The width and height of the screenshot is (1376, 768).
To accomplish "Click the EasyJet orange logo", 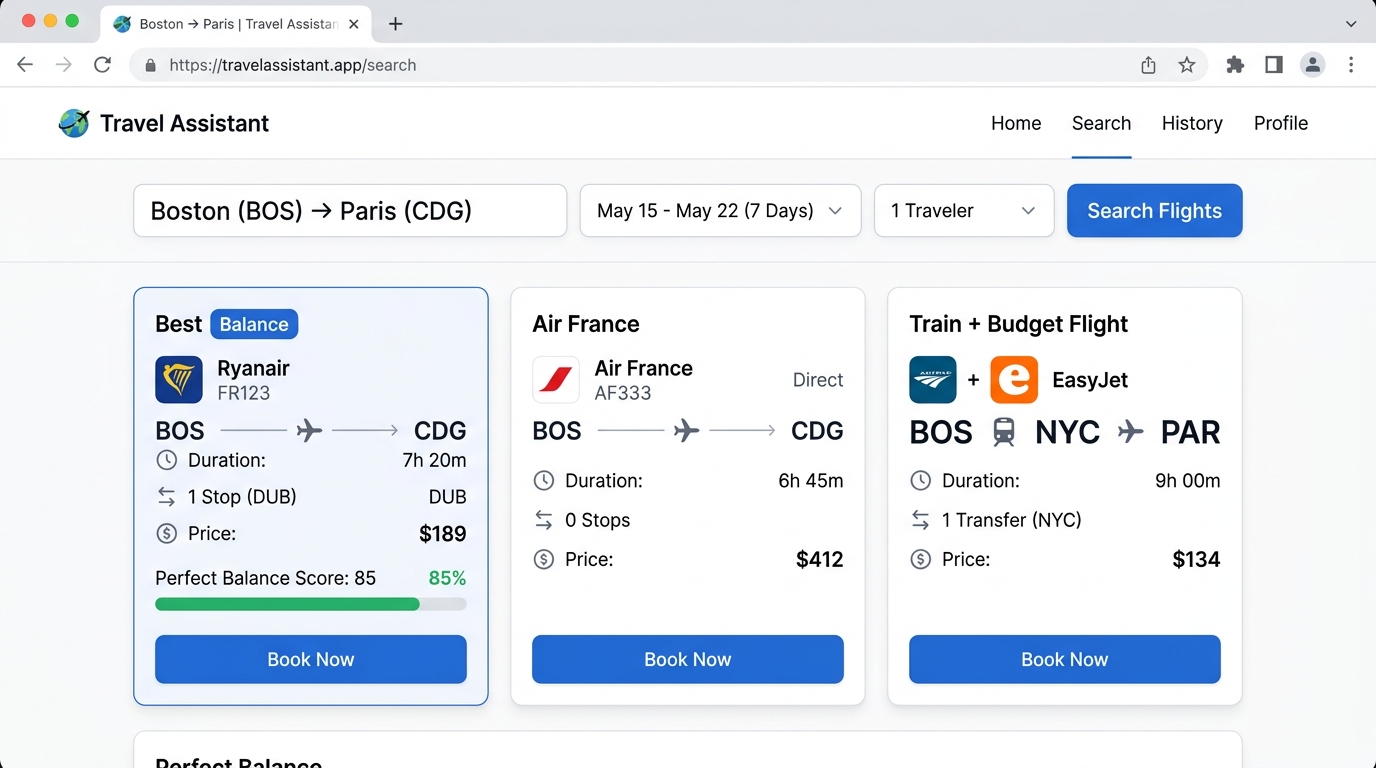I will (1014, 380).
